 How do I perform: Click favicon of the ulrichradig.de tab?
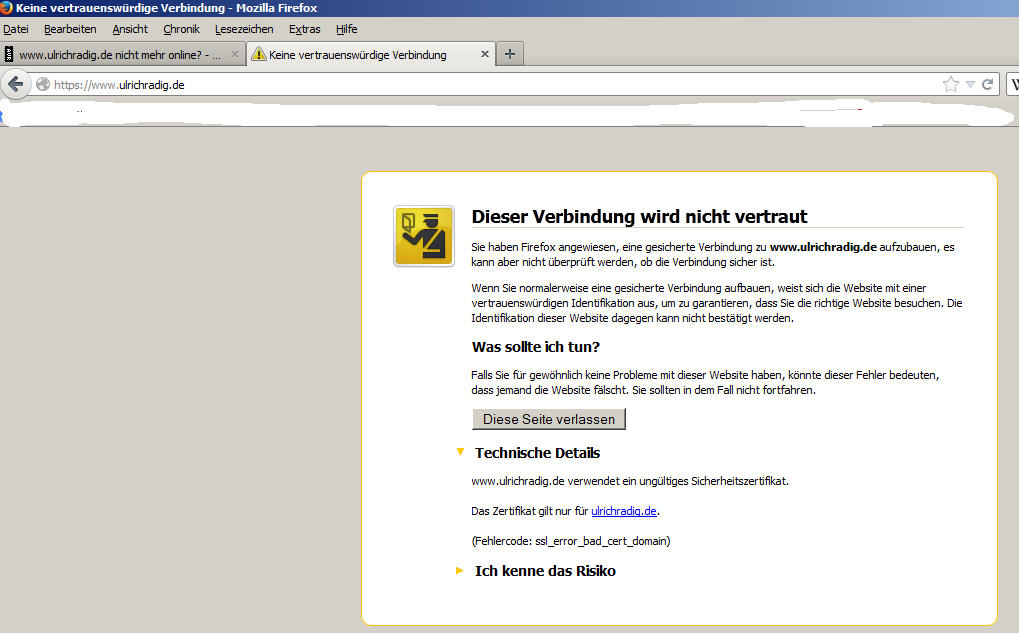[x=8, y=54]
